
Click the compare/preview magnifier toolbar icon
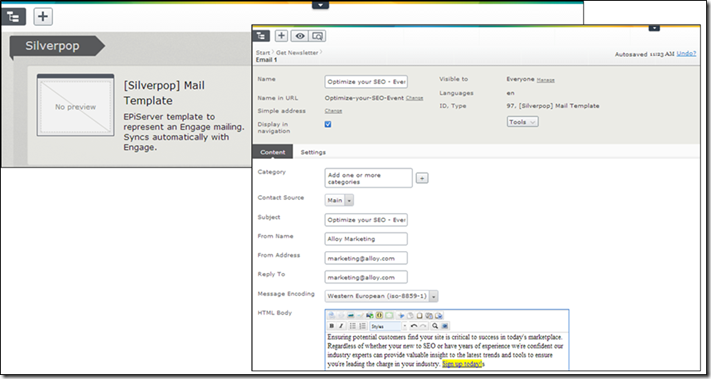click(317, 36)
